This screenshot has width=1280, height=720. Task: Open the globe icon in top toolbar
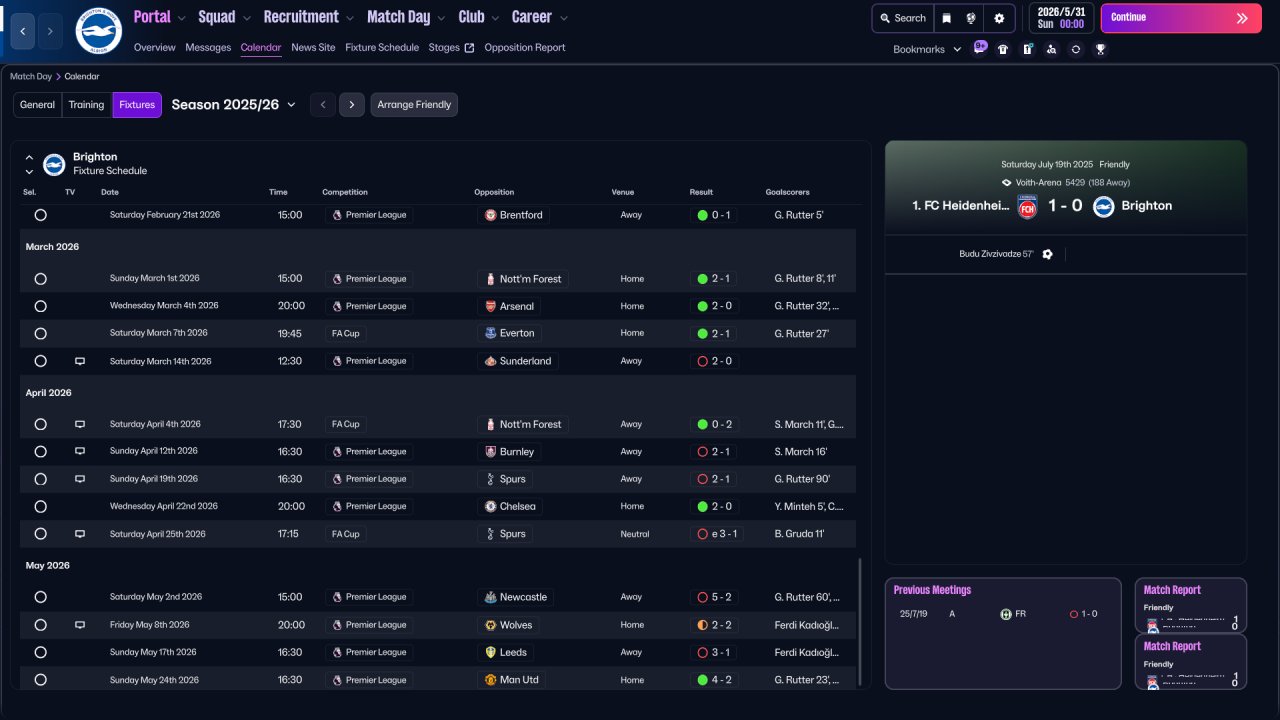click(971, 18)
